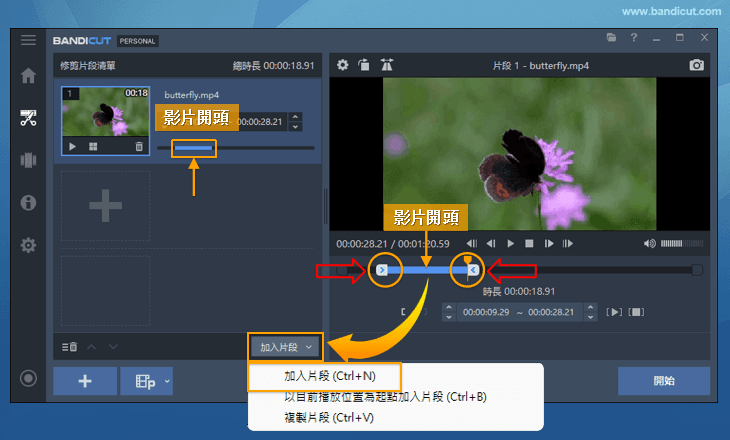Choose 以目前播放位置為起點加入片段 (Ctrl+B)

385,397
